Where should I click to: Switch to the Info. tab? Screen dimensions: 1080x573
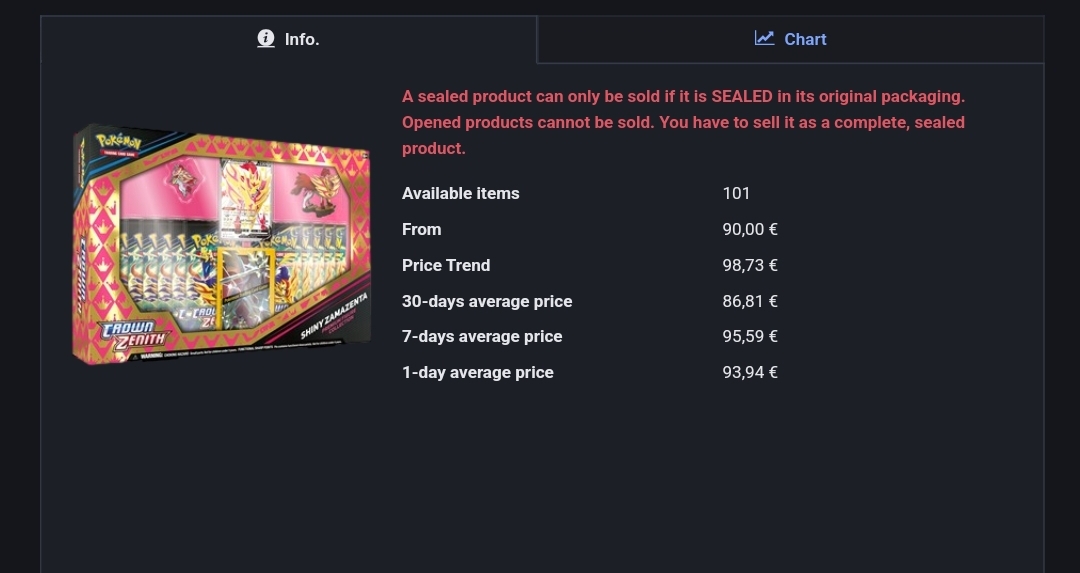288,39
